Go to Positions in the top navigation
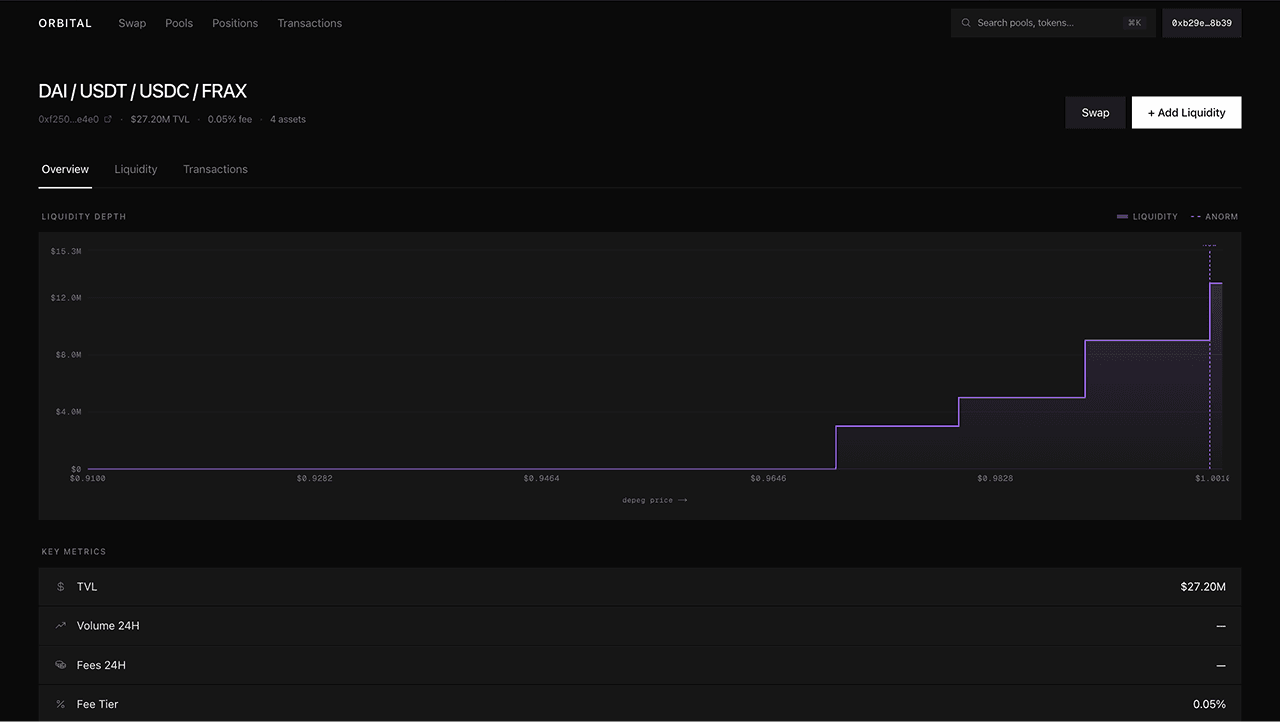 pyautogui.click(x=235, y=23)
